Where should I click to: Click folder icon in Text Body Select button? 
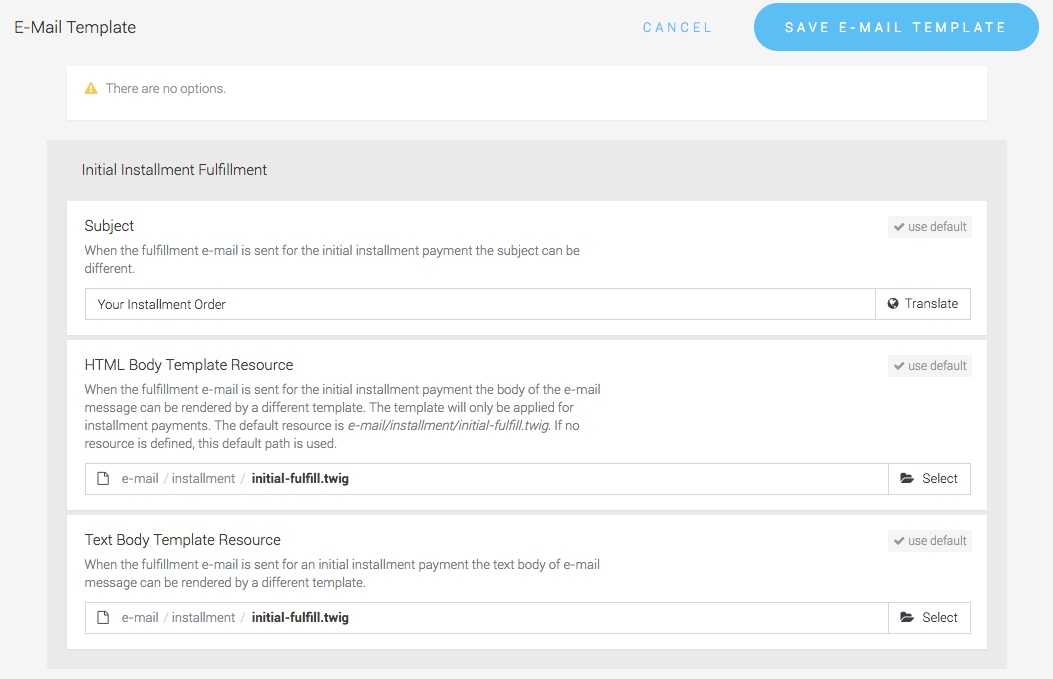907,618
